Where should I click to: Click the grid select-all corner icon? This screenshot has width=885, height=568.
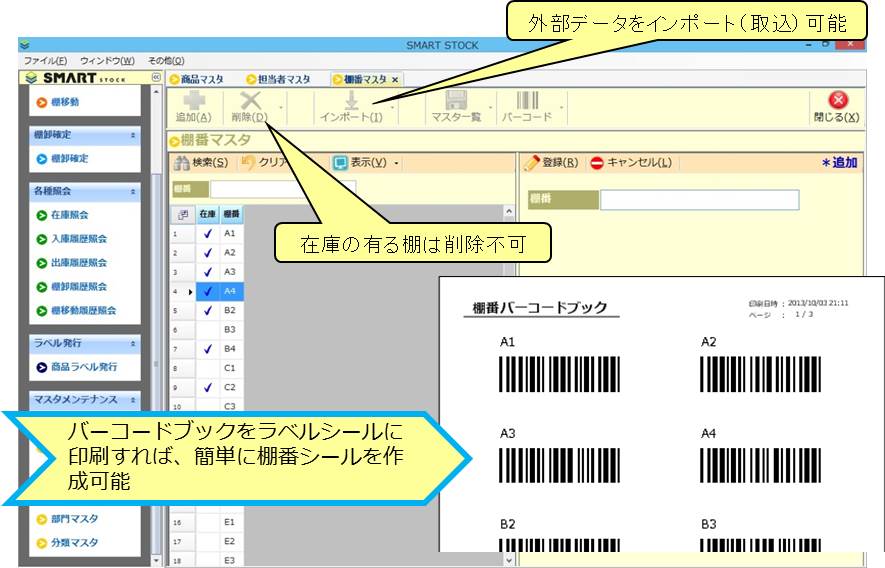tap(183, 215)
